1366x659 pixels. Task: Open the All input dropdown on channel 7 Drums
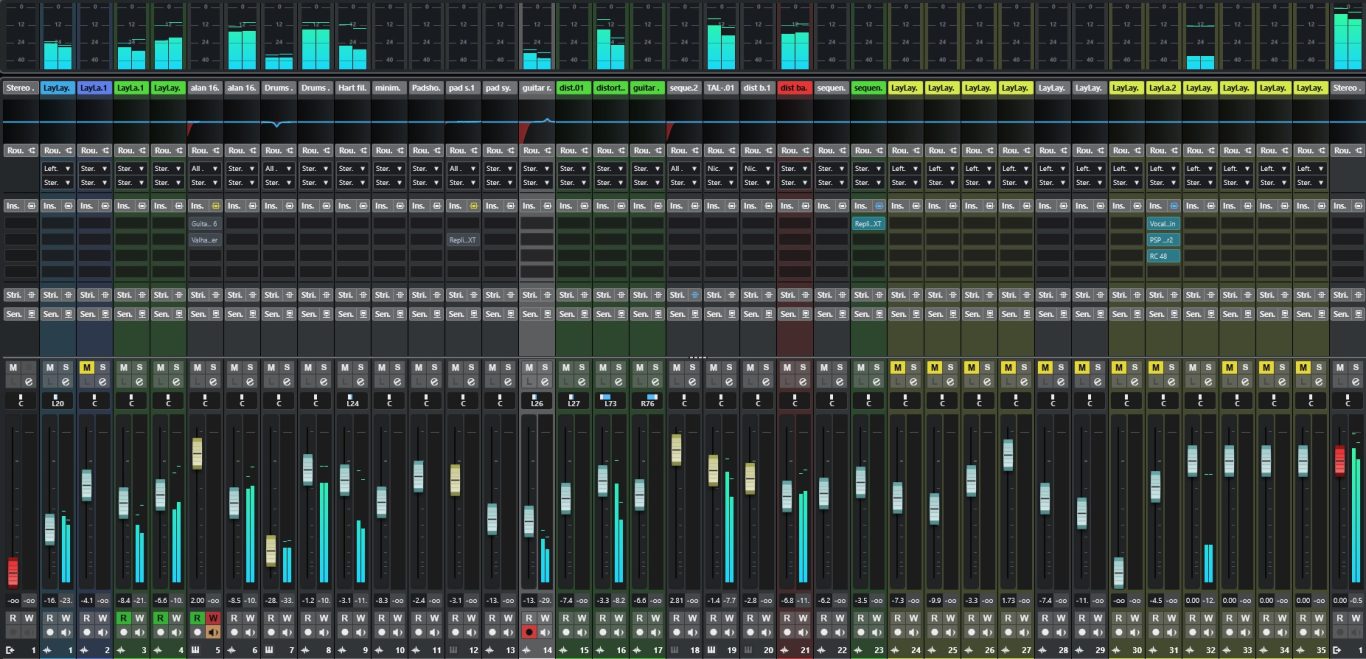pyautogui.click(x=278, y=169)
